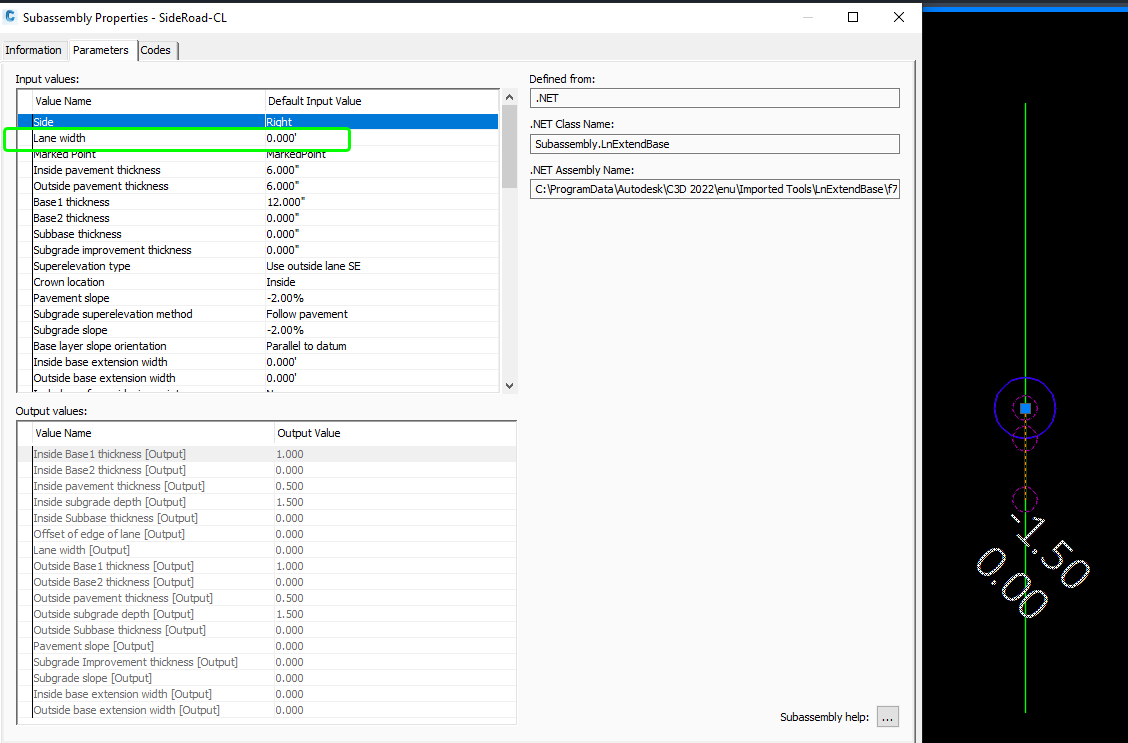This screenshot has height=743, width=1128.
Task: Click the Civil 3D app icon in title bar
Action: (x=11, y=17)
